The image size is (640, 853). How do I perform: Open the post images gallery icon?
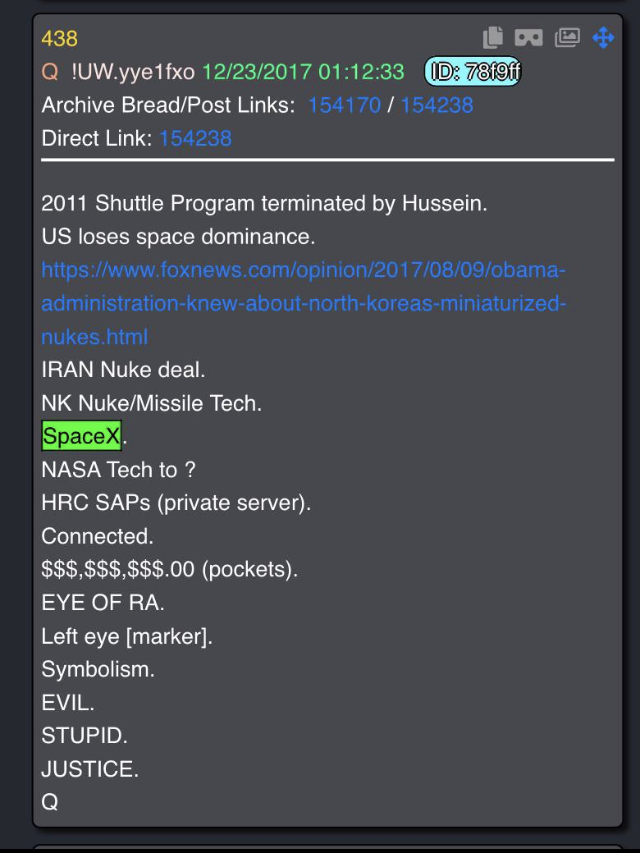click(567, 38)
